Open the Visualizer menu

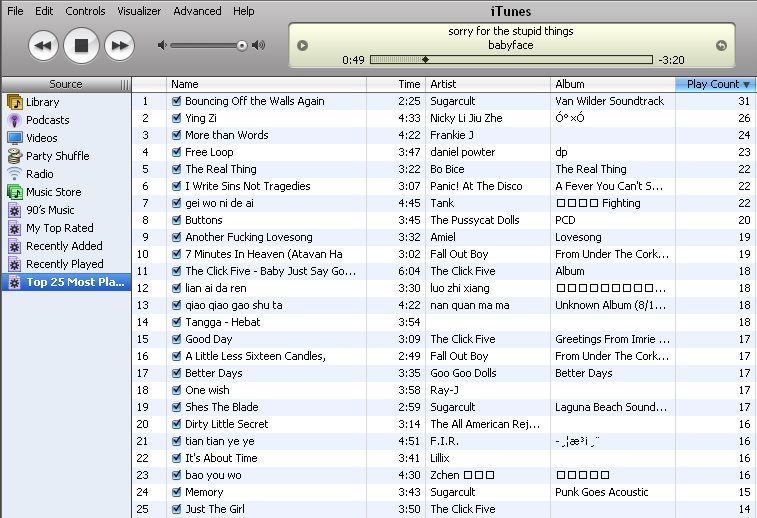click(x=139, y=11)
